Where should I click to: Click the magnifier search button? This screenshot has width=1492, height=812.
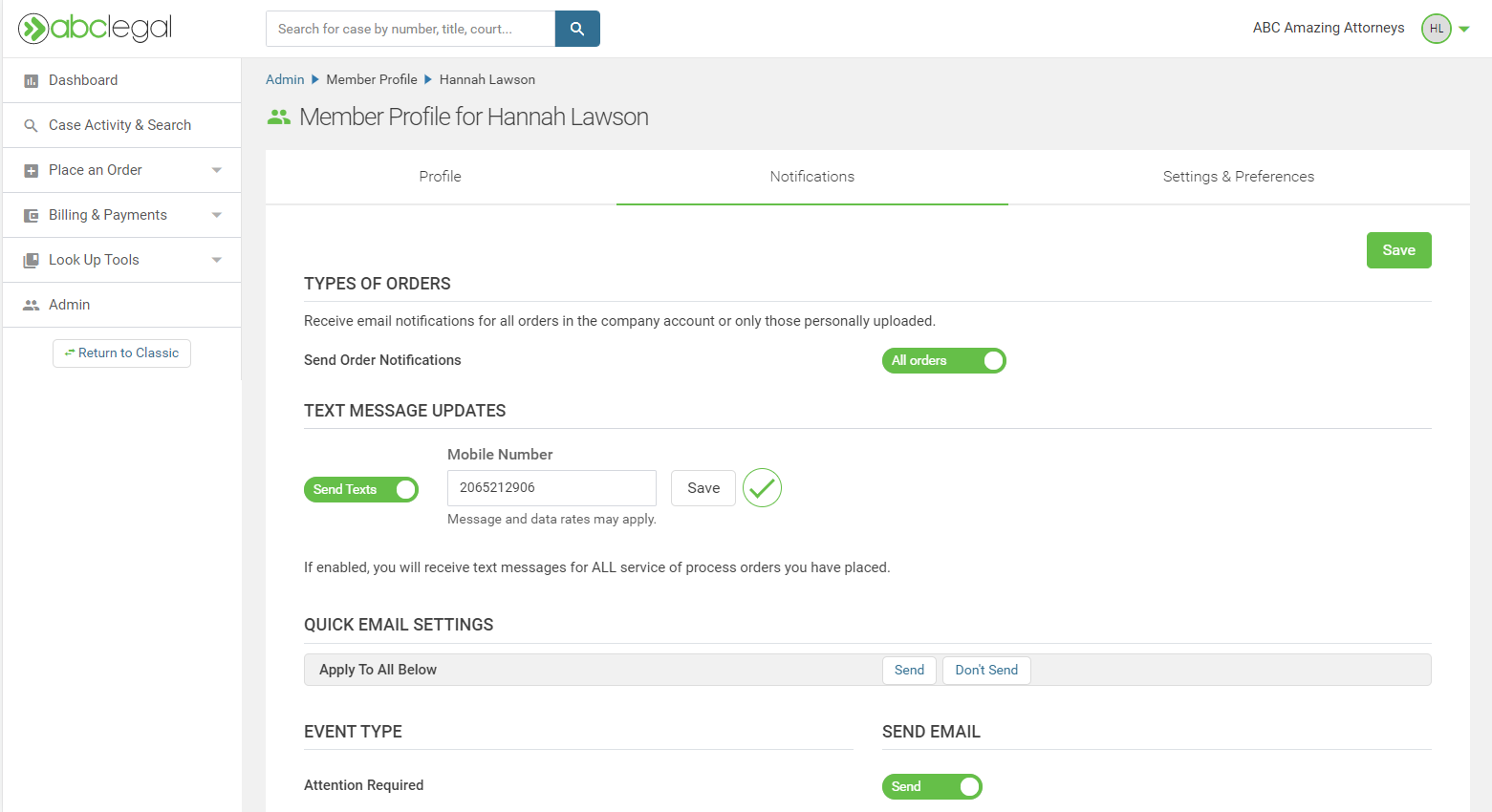[x=577, y=29]
